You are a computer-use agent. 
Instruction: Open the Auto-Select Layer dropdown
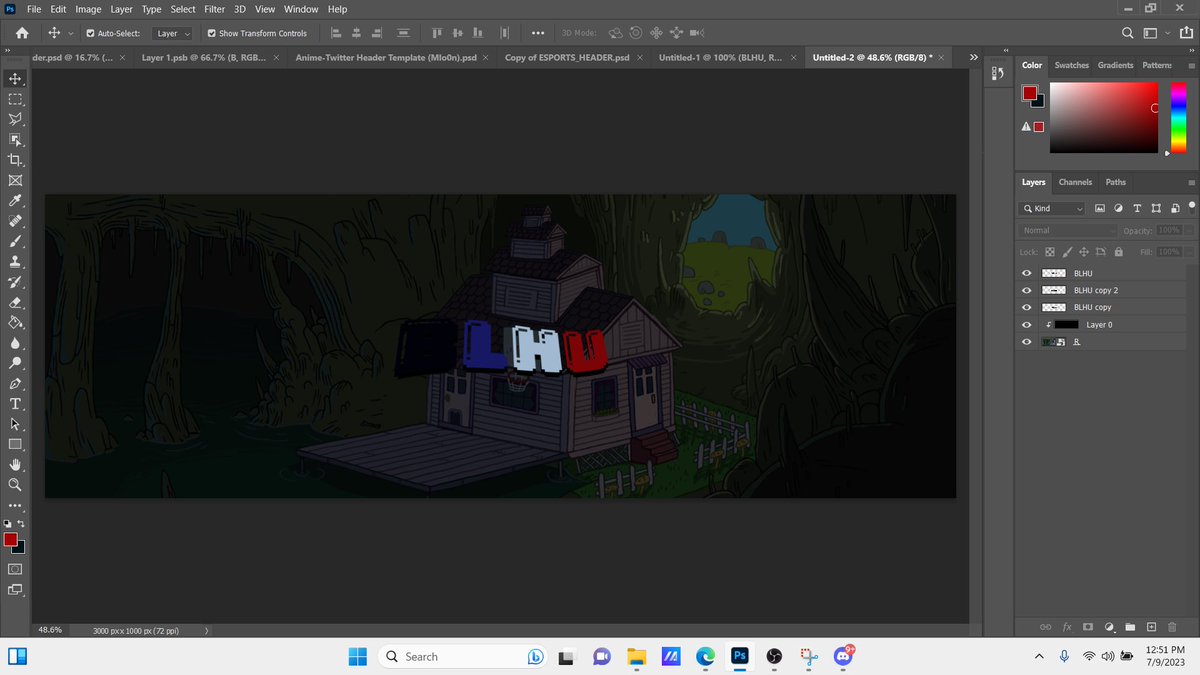[x=173, y=33]
